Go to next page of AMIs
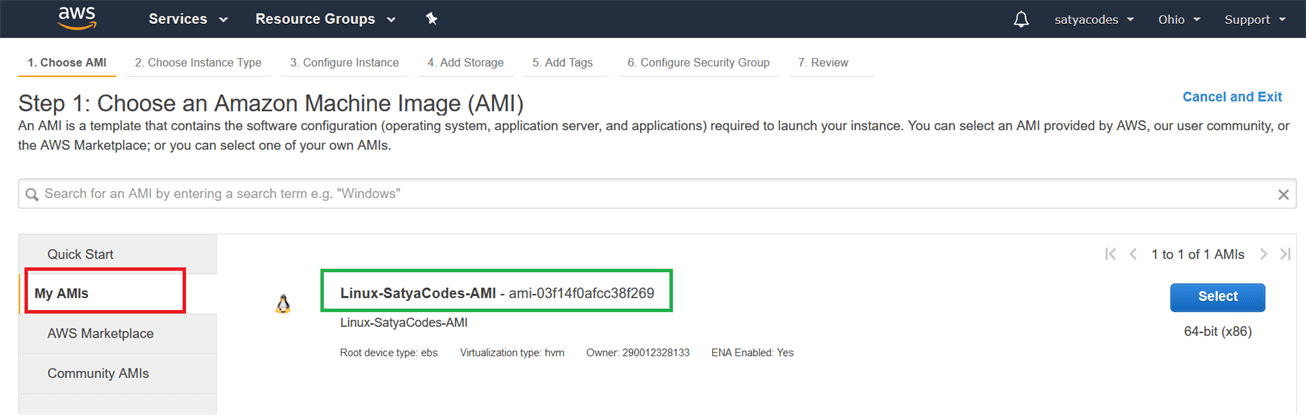This screenshot has width=1306, height=415. point(1264,254)
